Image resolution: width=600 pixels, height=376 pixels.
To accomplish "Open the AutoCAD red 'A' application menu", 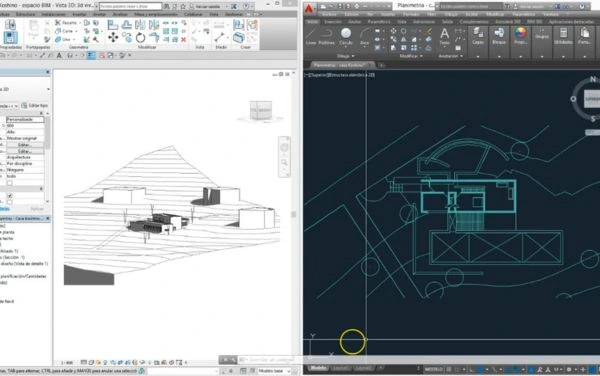I will pyautogui.click(x=309, y=8).
